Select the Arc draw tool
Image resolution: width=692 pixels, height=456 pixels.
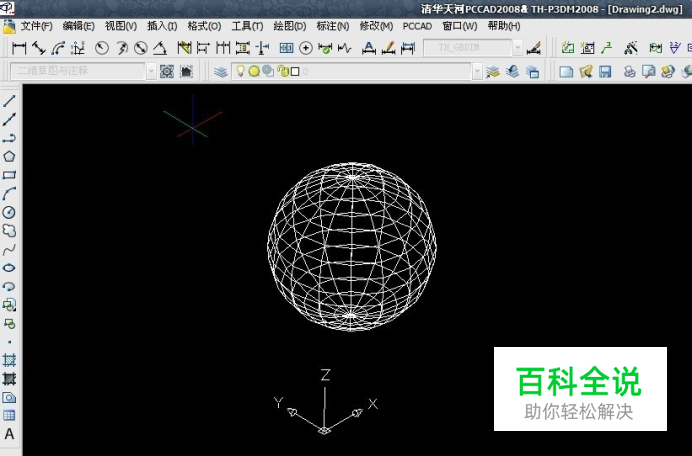(x=9, y=193)
